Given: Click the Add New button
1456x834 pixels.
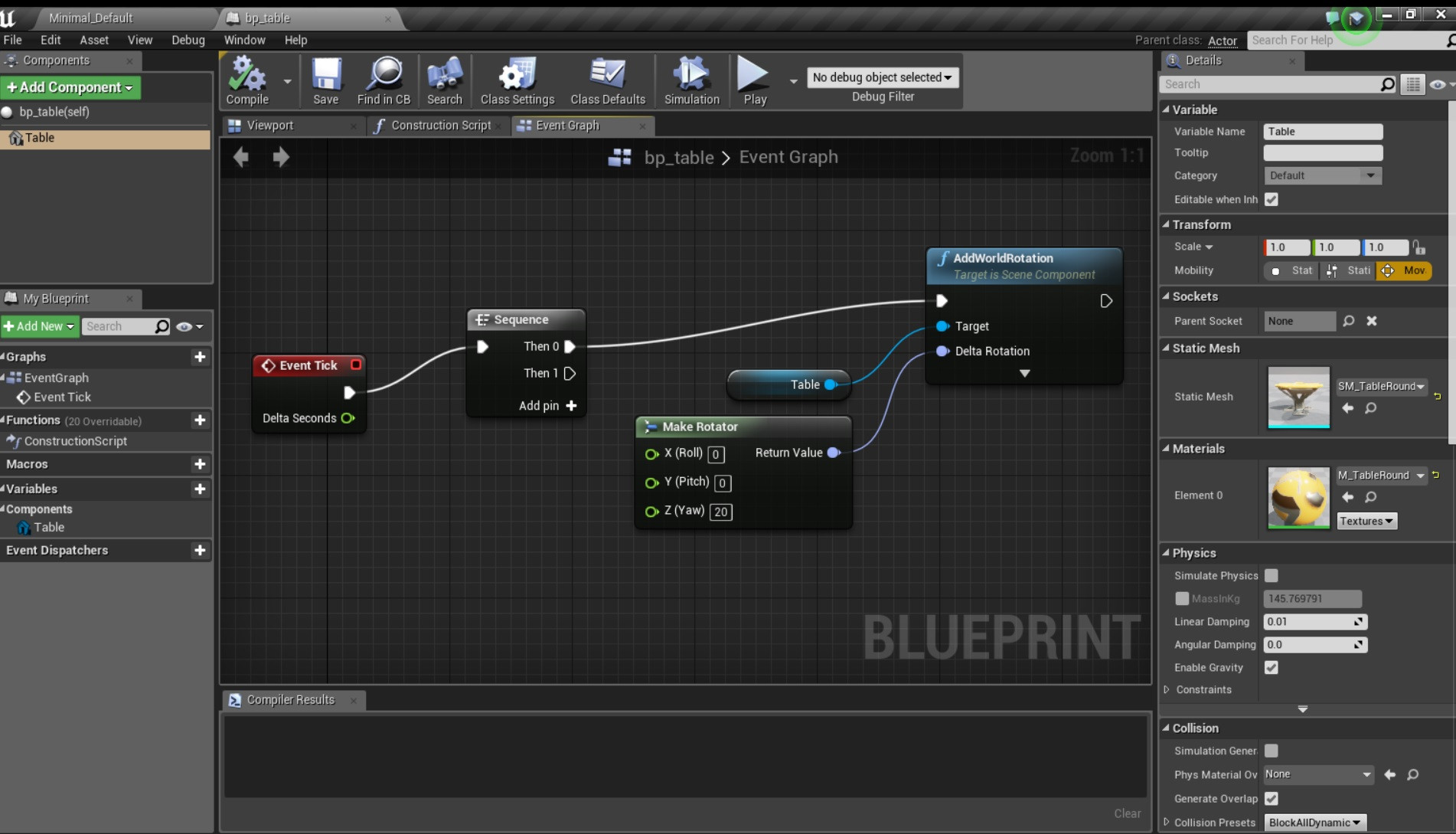Looking at the screenshot, I should tap(39, 326).
